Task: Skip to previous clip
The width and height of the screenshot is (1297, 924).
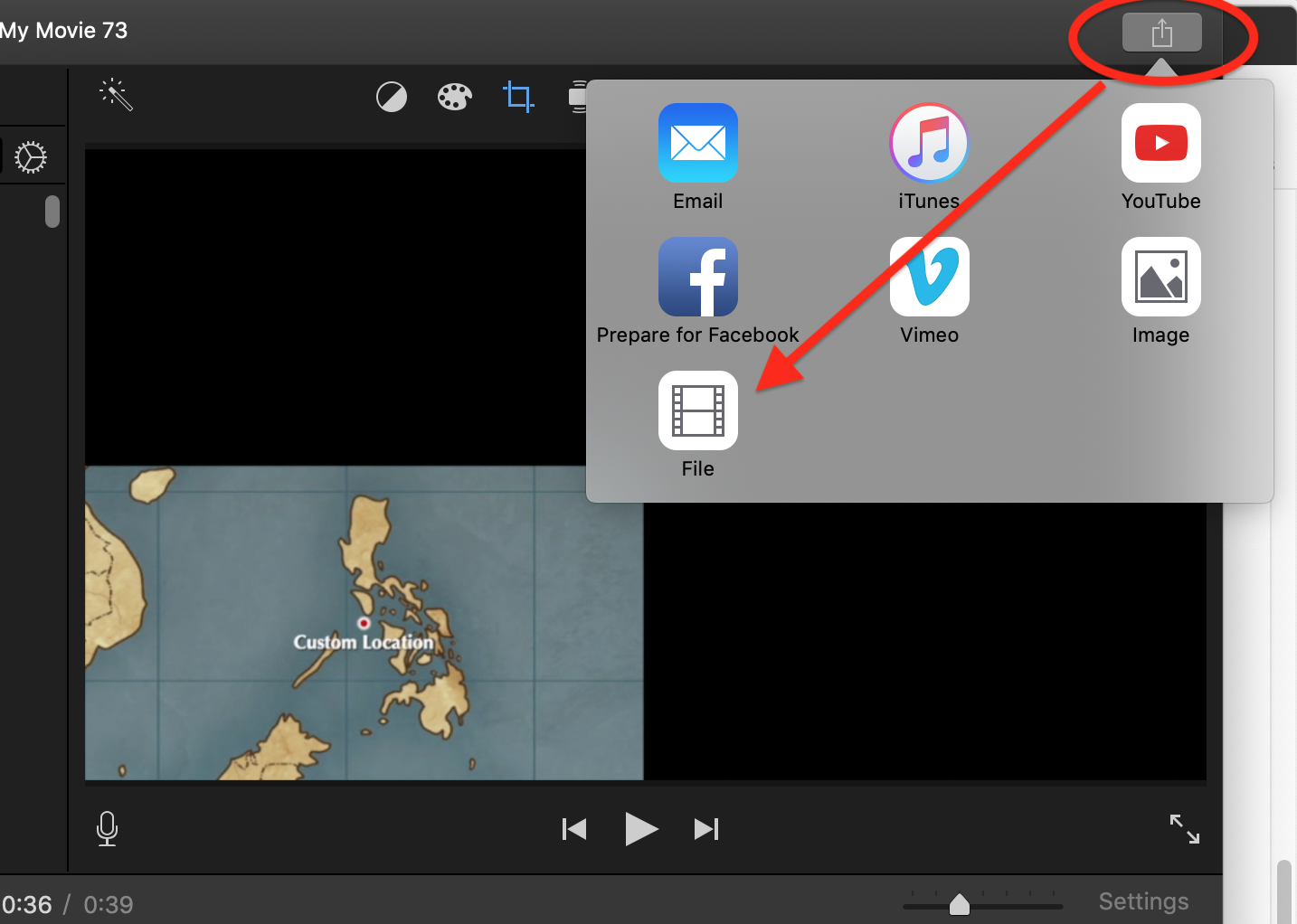Action: coord(574,829)
